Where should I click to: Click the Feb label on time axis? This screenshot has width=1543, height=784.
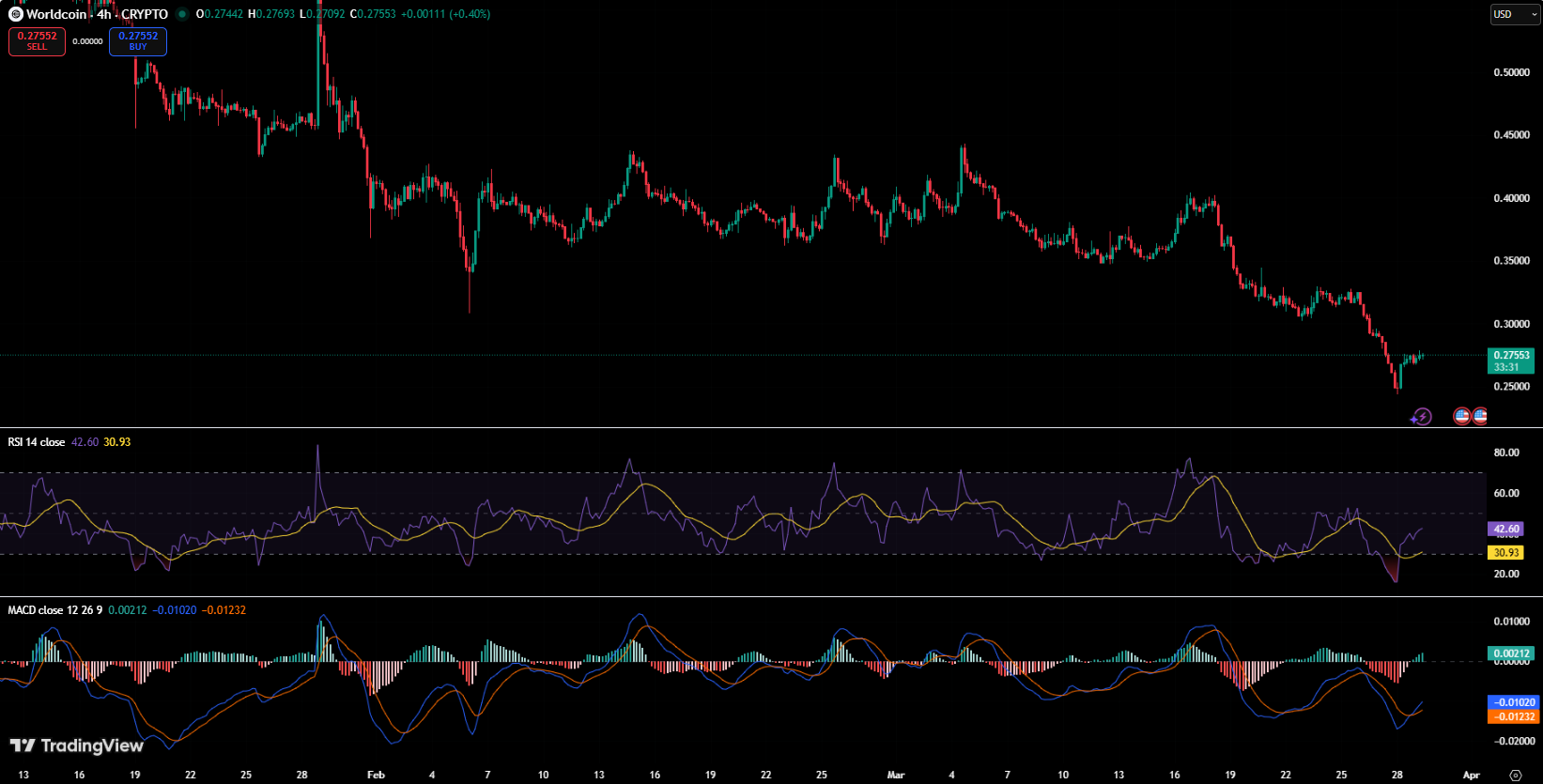[x=376, y=775]
